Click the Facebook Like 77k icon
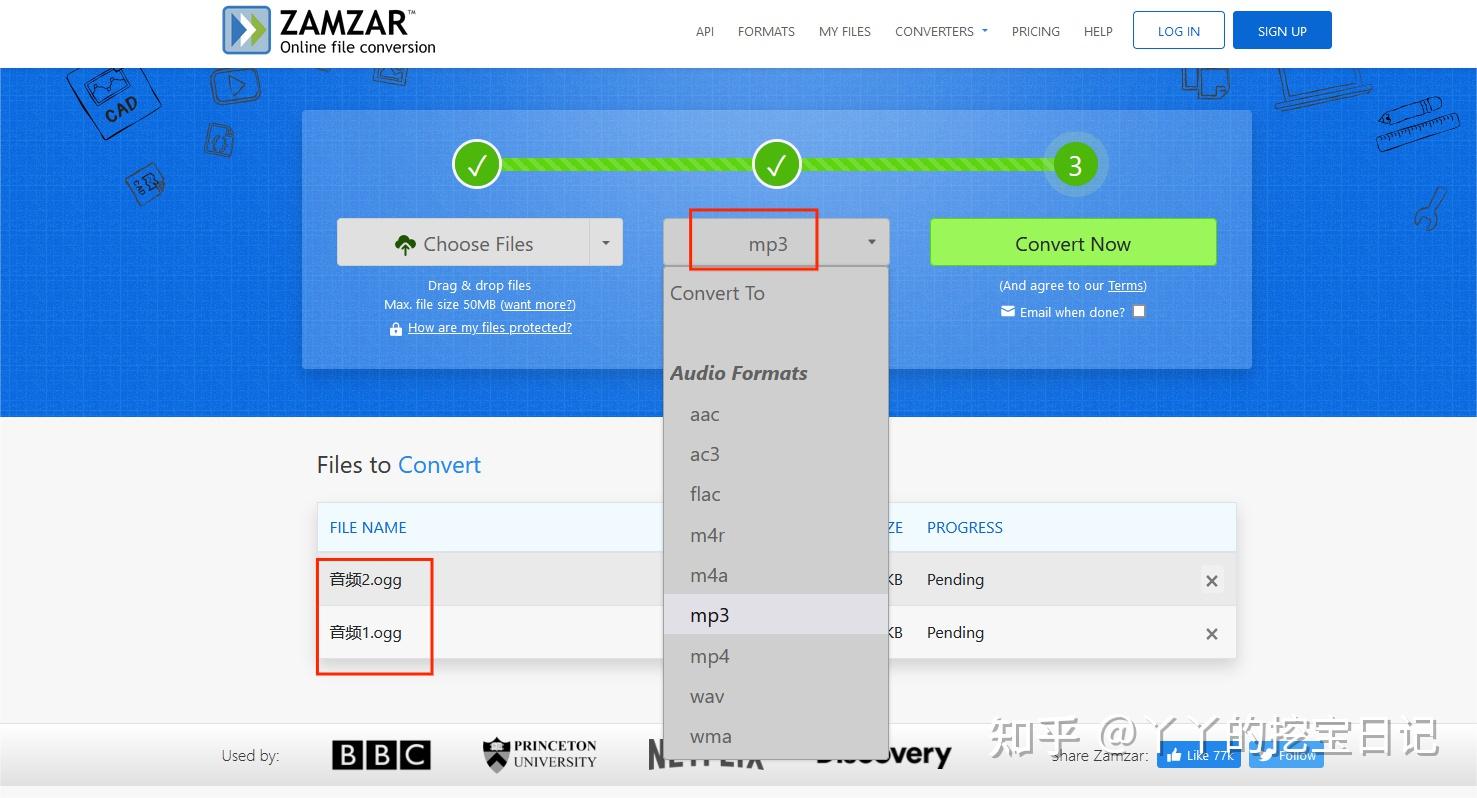Screen dimensions: 1477x798 click(x=1199, y=755)
